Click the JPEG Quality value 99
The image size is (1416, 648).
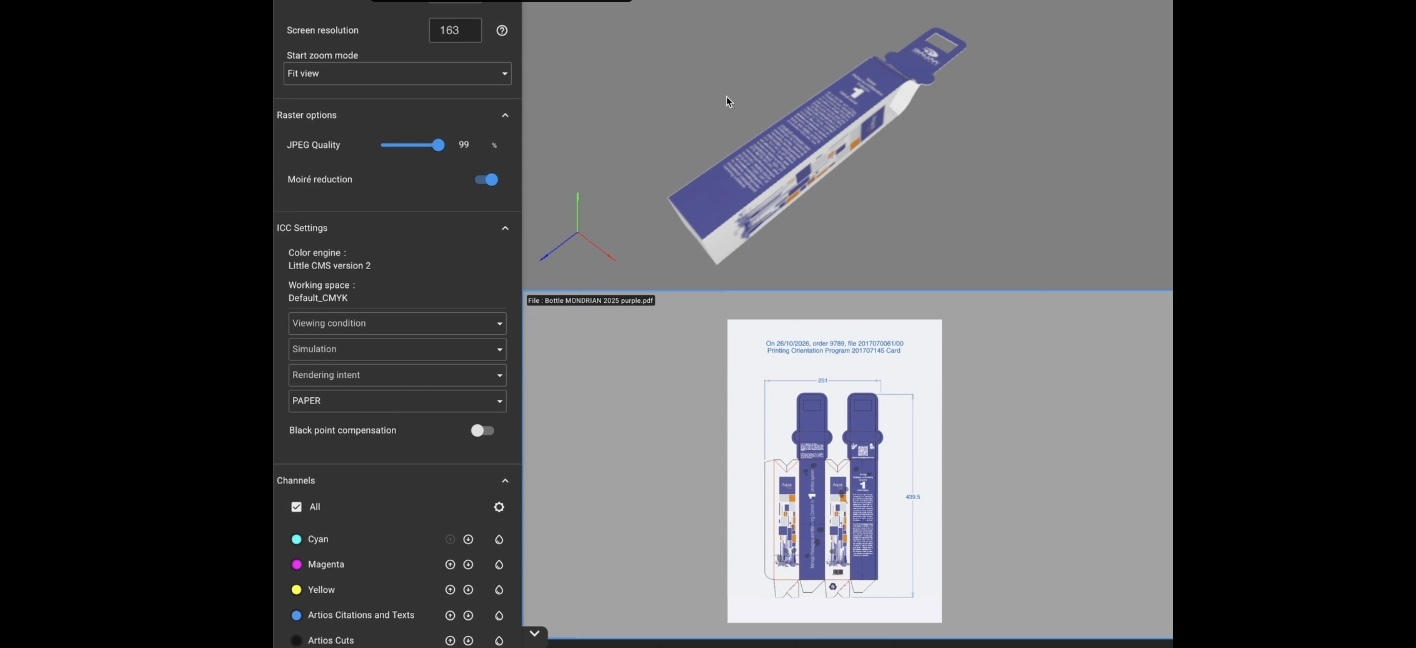pos(464,145)
